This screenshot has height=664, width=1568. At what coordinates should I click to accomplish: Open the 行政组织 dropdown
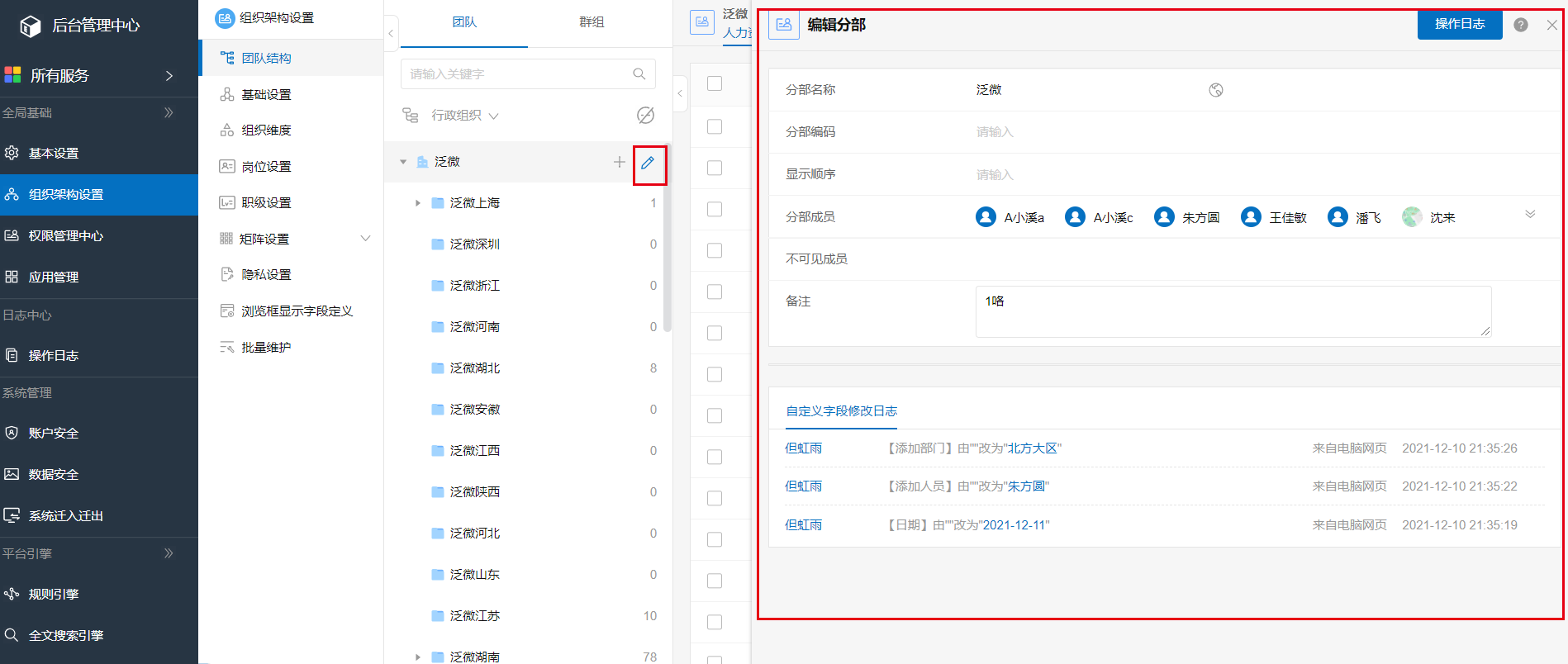[x=464, y=116]
